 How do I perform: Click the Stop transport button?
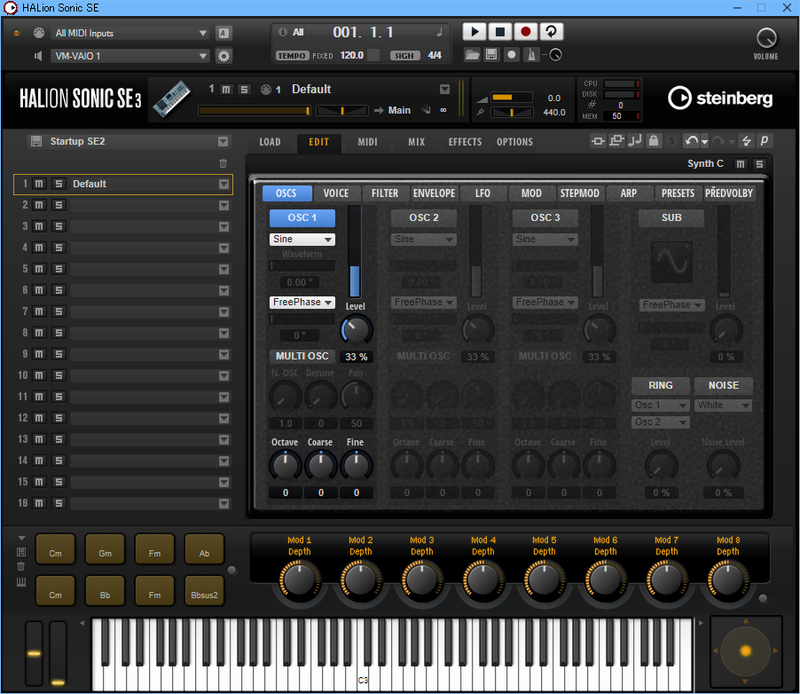click(500, 32)
